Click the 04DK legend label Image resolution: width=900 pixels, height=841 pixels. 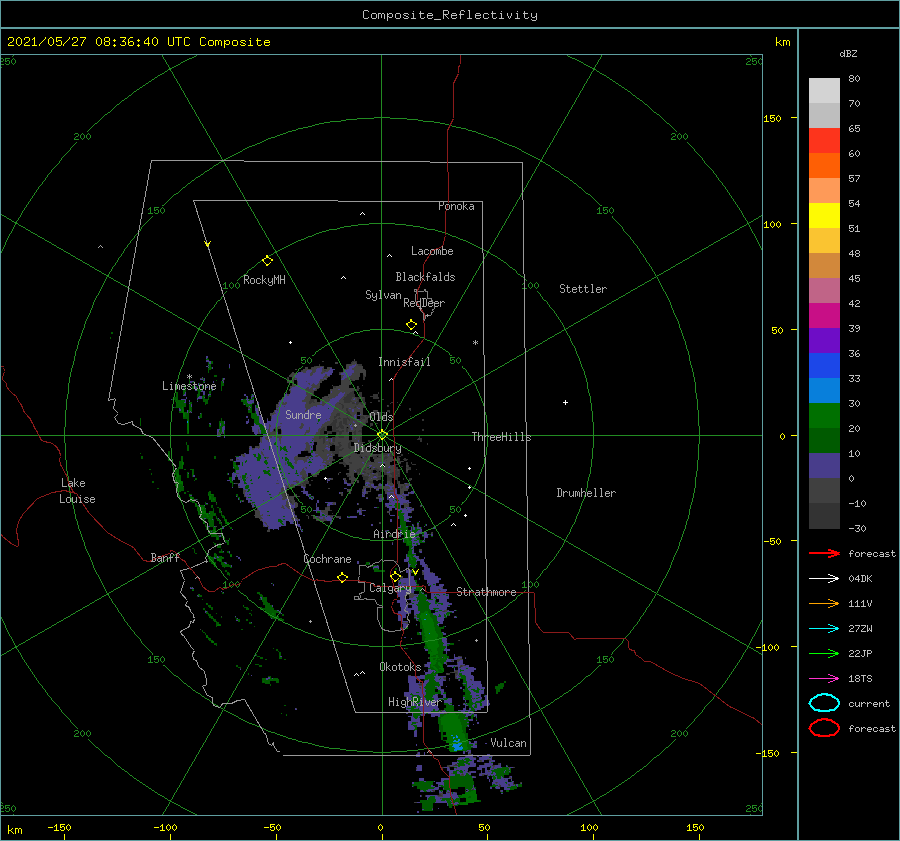(x=860, y=578)
